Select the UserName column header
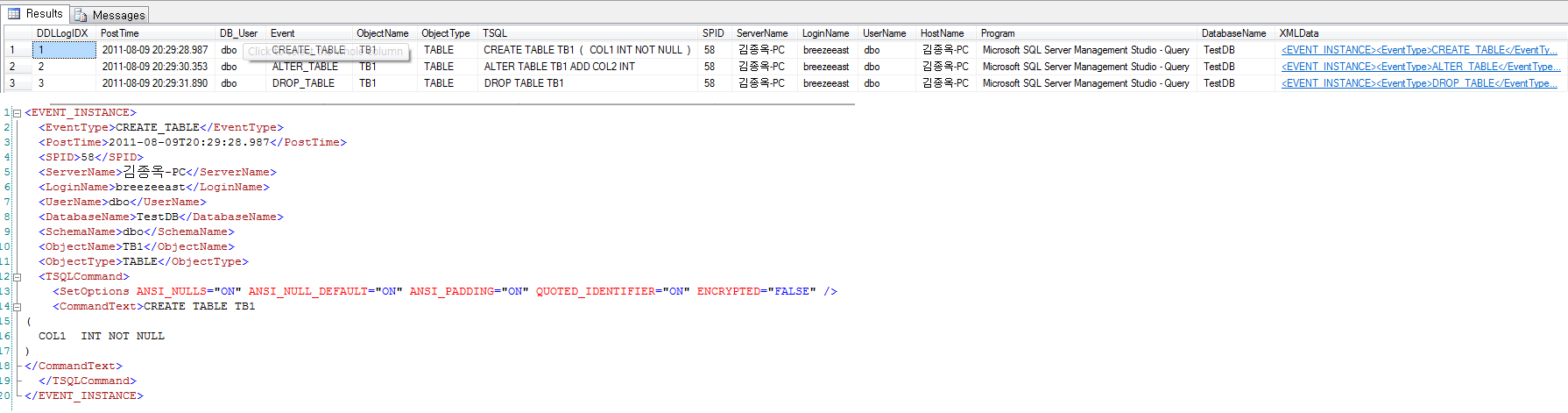 tap(886, 33)
